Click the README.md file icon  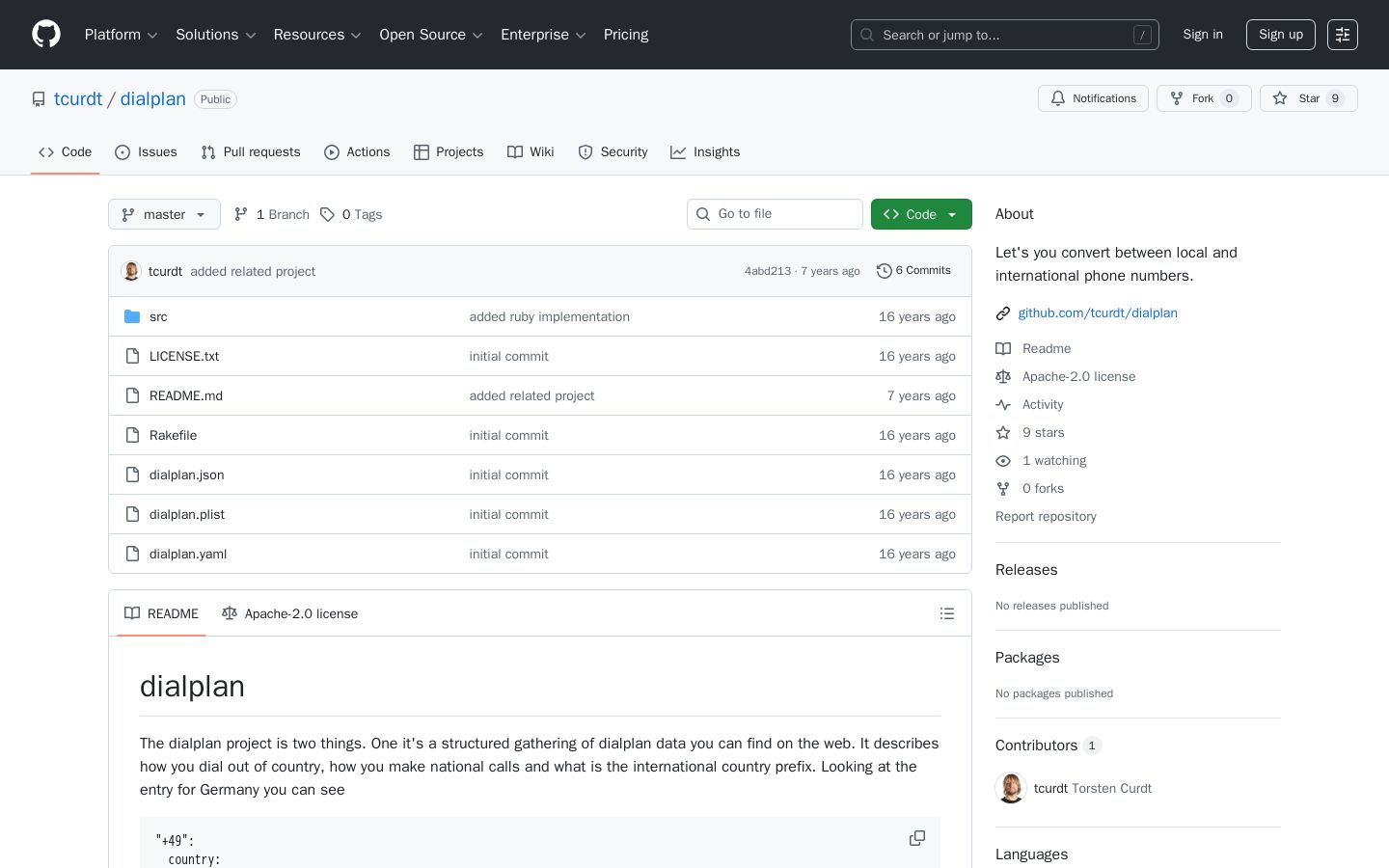pyautogui.click(x=132, y=395)
